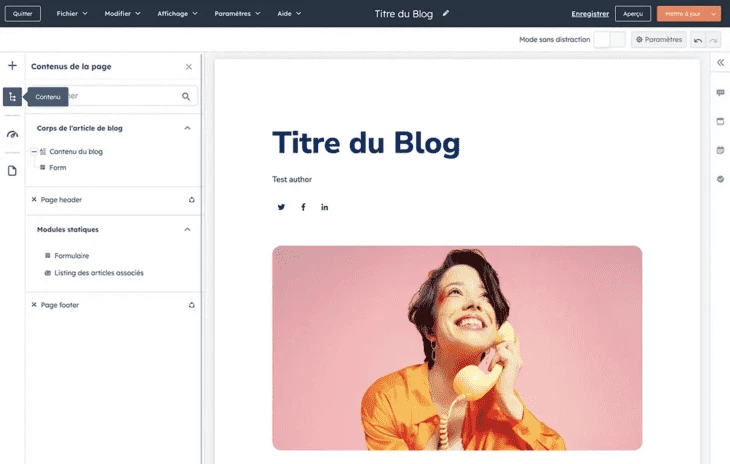Click the Test author text

pos(292,179)
